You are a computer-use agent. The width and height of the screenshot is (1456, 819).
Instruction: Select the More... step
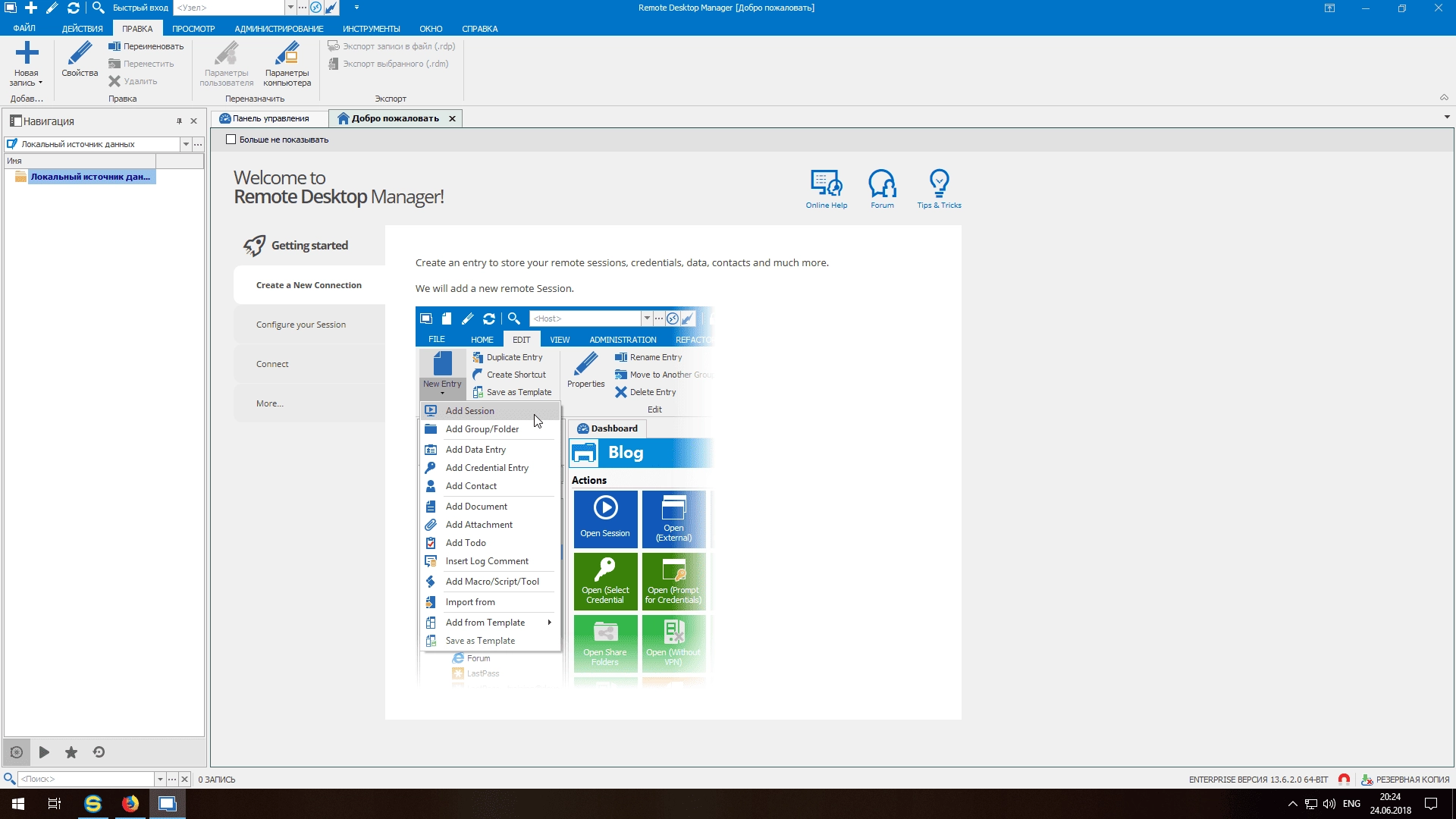coord(309,403)
